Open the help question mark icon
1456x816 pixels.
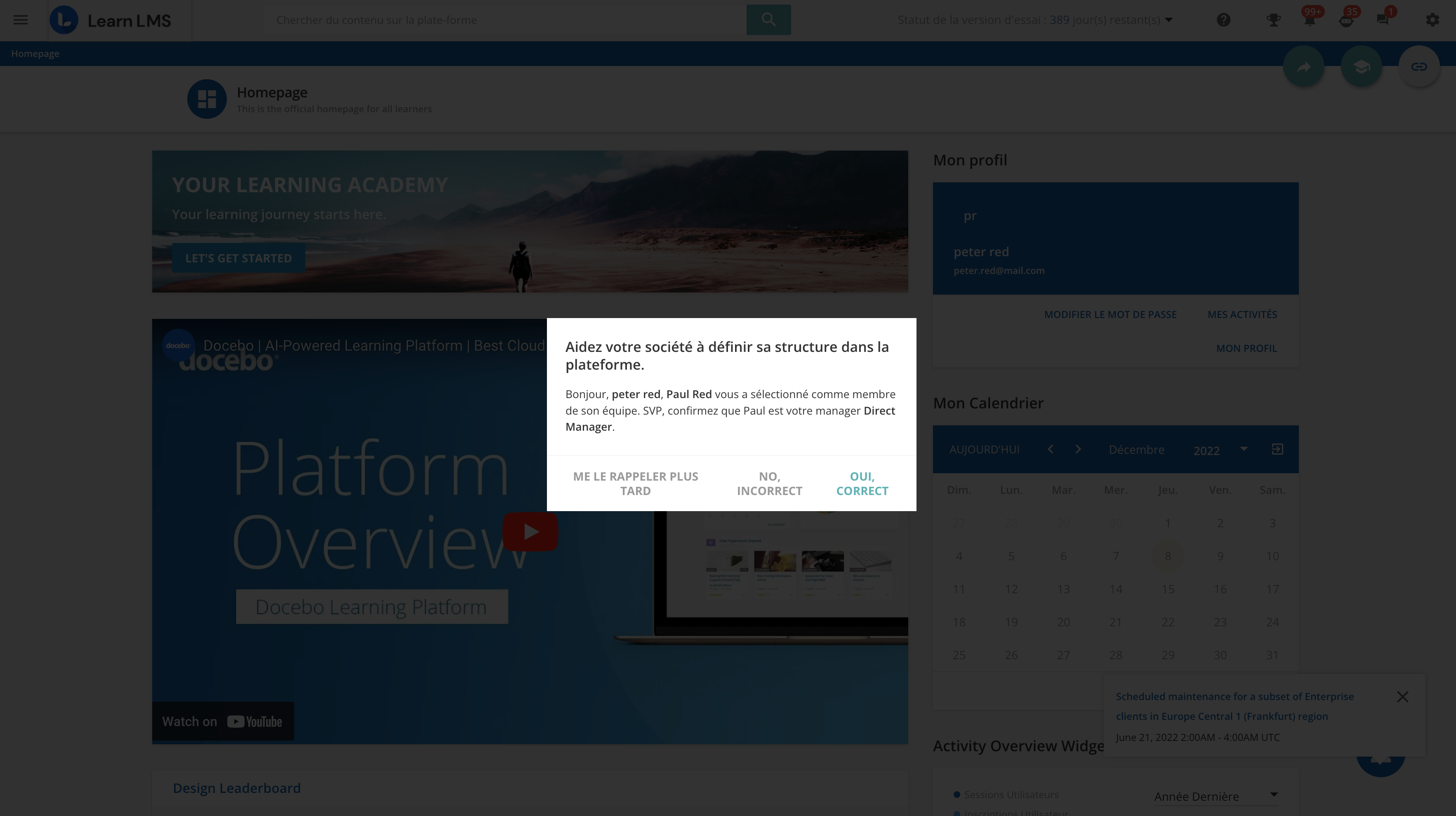pyautogui.click(x=1223, y=20)
